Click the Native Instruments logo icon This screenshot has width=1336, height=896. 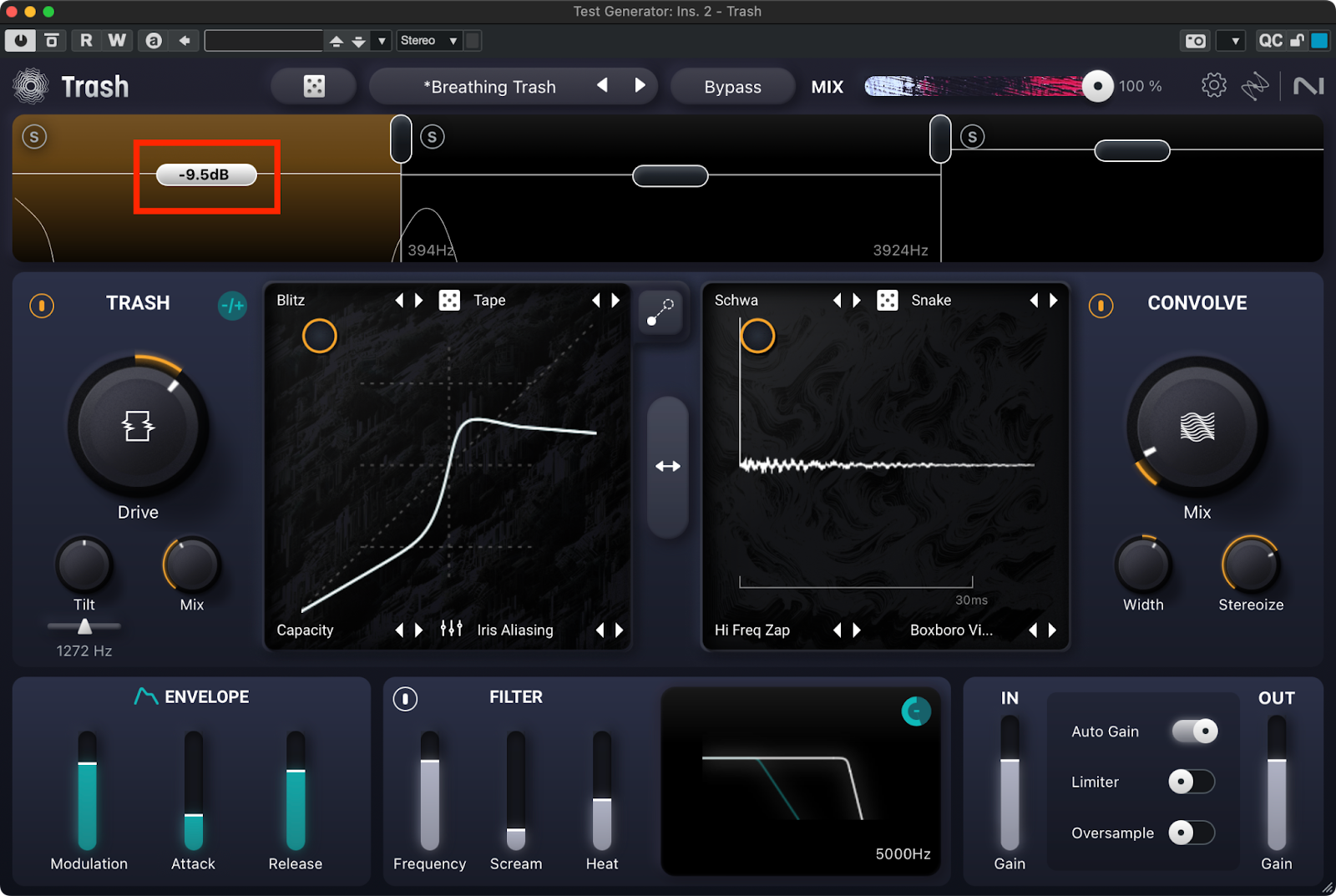click(x=1308, y=86)
